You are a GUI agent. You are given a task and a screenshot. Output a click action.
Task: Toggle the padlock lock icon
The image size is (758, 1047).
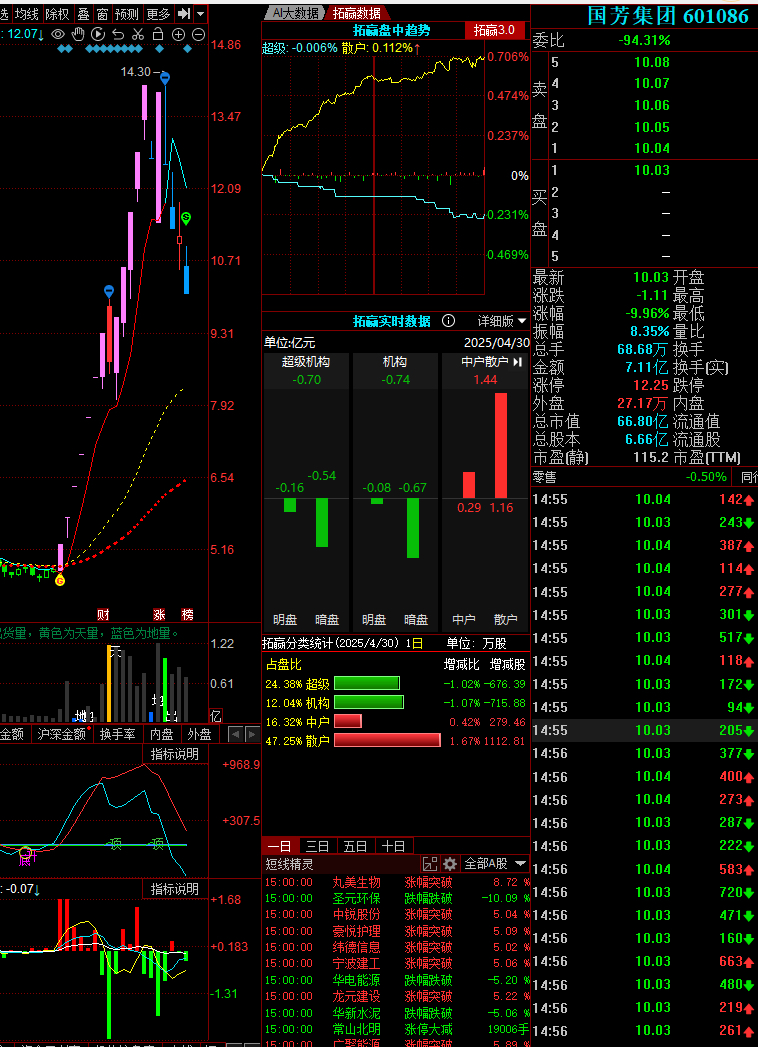pyautogui.click(x=158, y=34)
